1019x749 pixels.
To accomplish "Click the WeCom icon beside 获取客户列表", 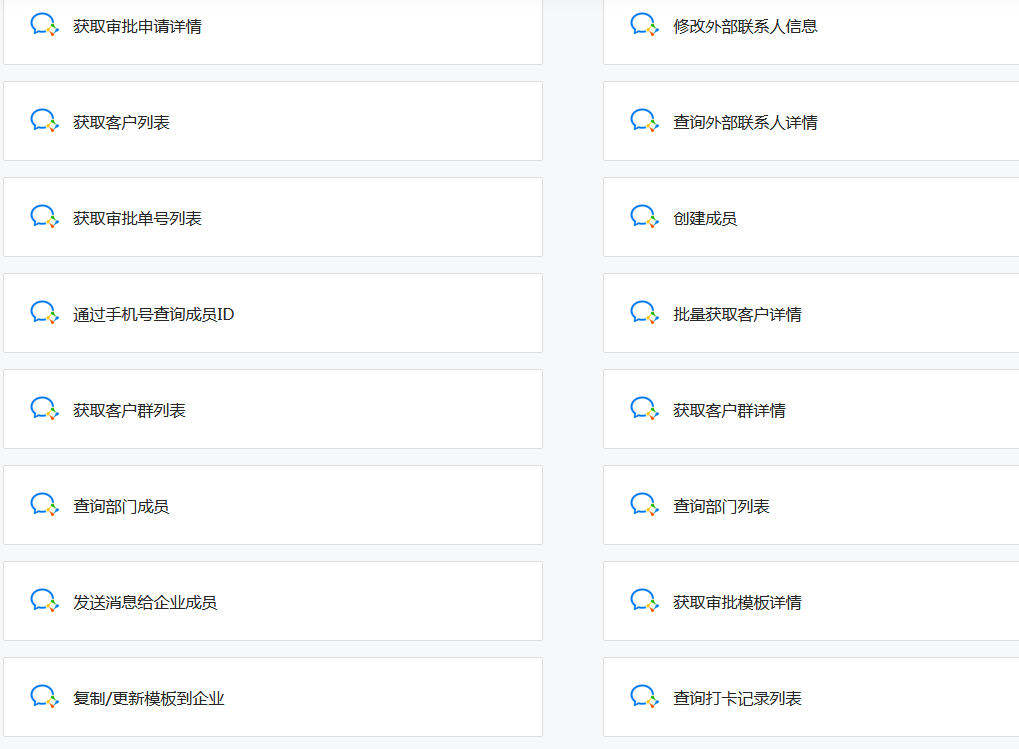I will [x=45, y=121].
